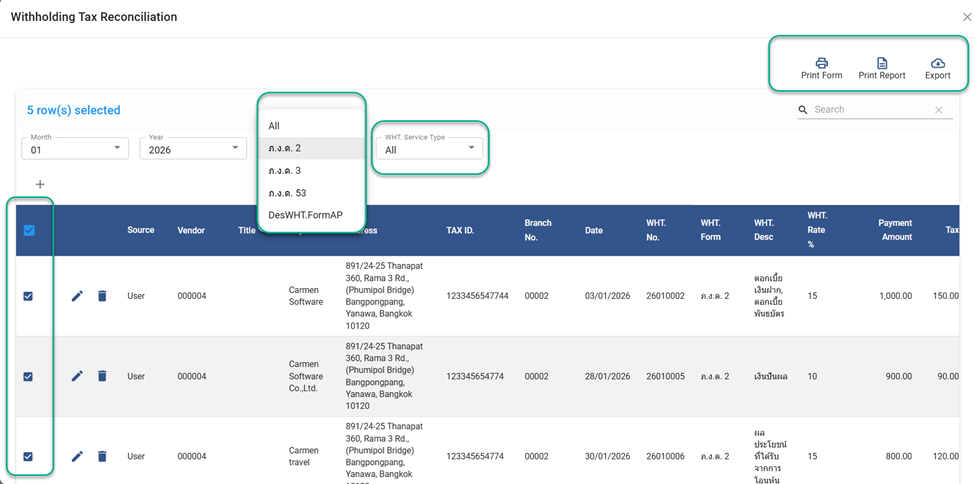Choose ภ.ง.ด. 53 from the list
The image size is (975, 484).
pos(287,192)
